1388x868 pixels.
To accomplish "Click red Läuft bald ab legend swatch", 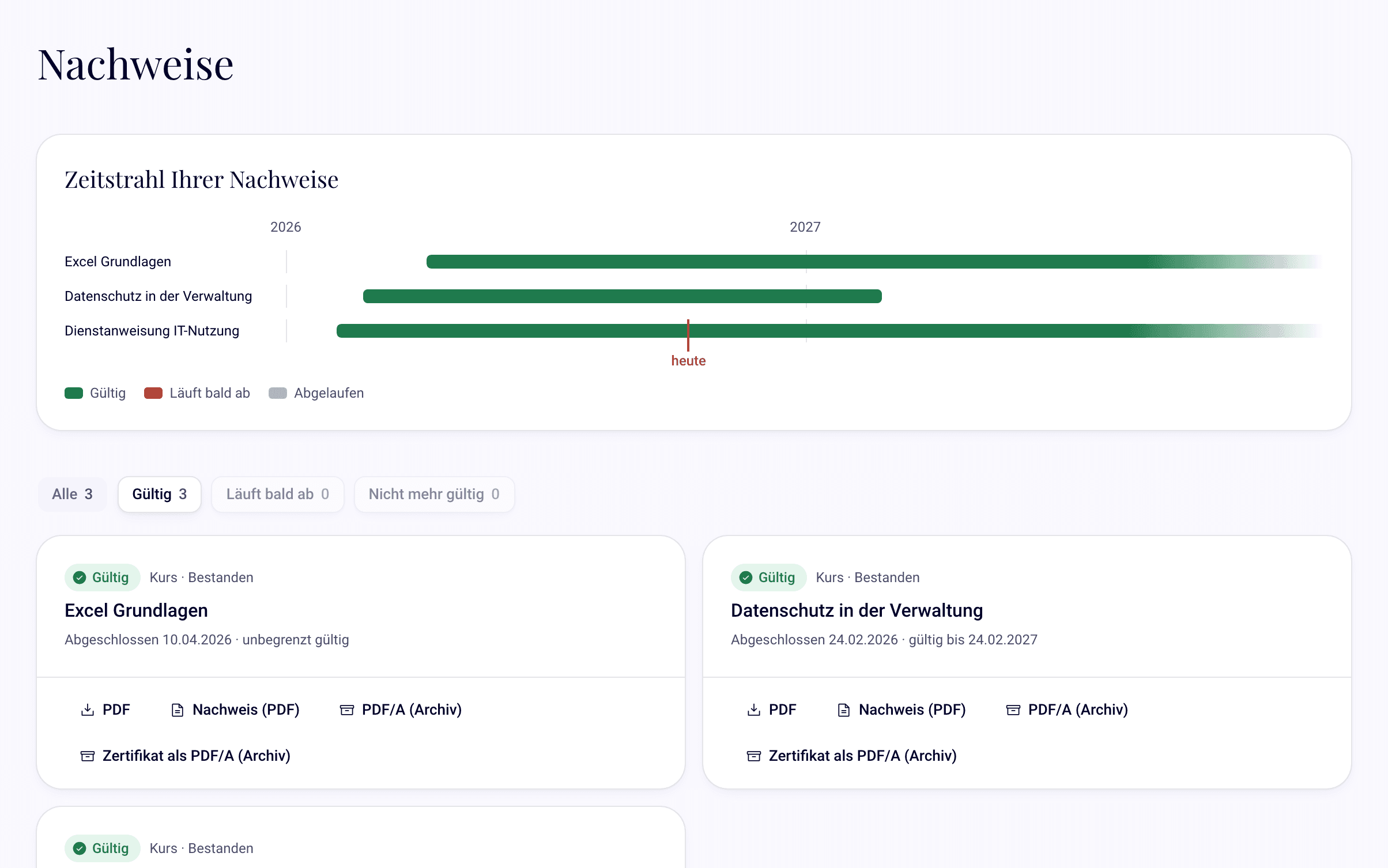I will point(153,393).
